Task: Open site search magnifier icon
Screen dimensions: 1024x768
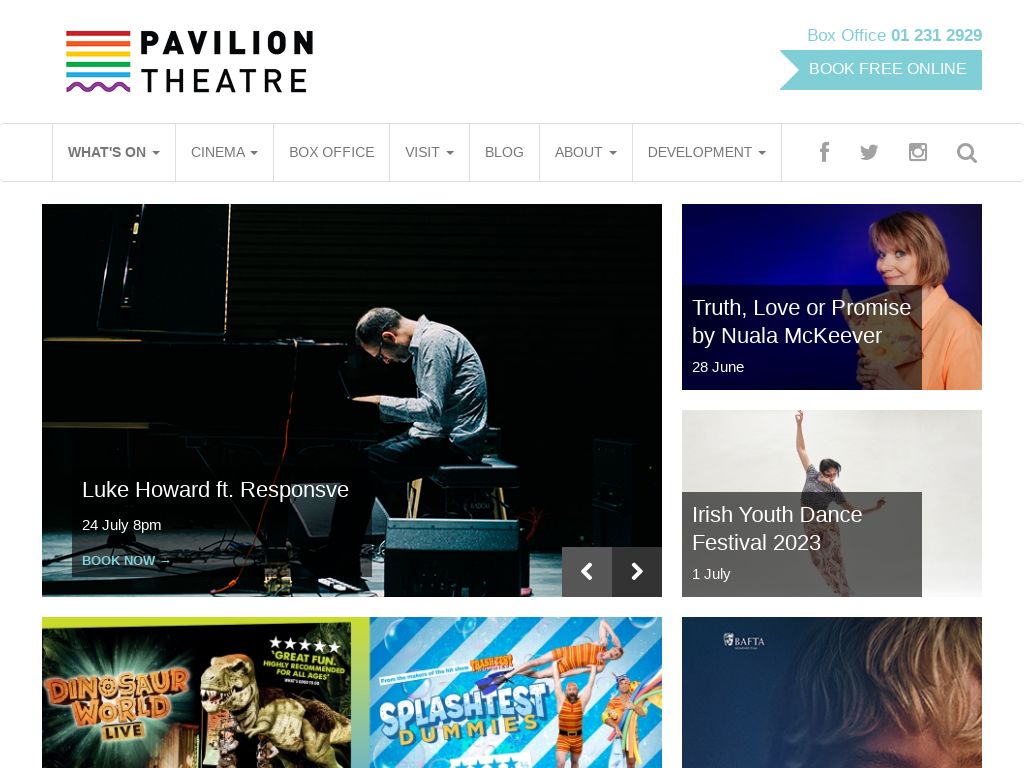Action: point(967,153)
